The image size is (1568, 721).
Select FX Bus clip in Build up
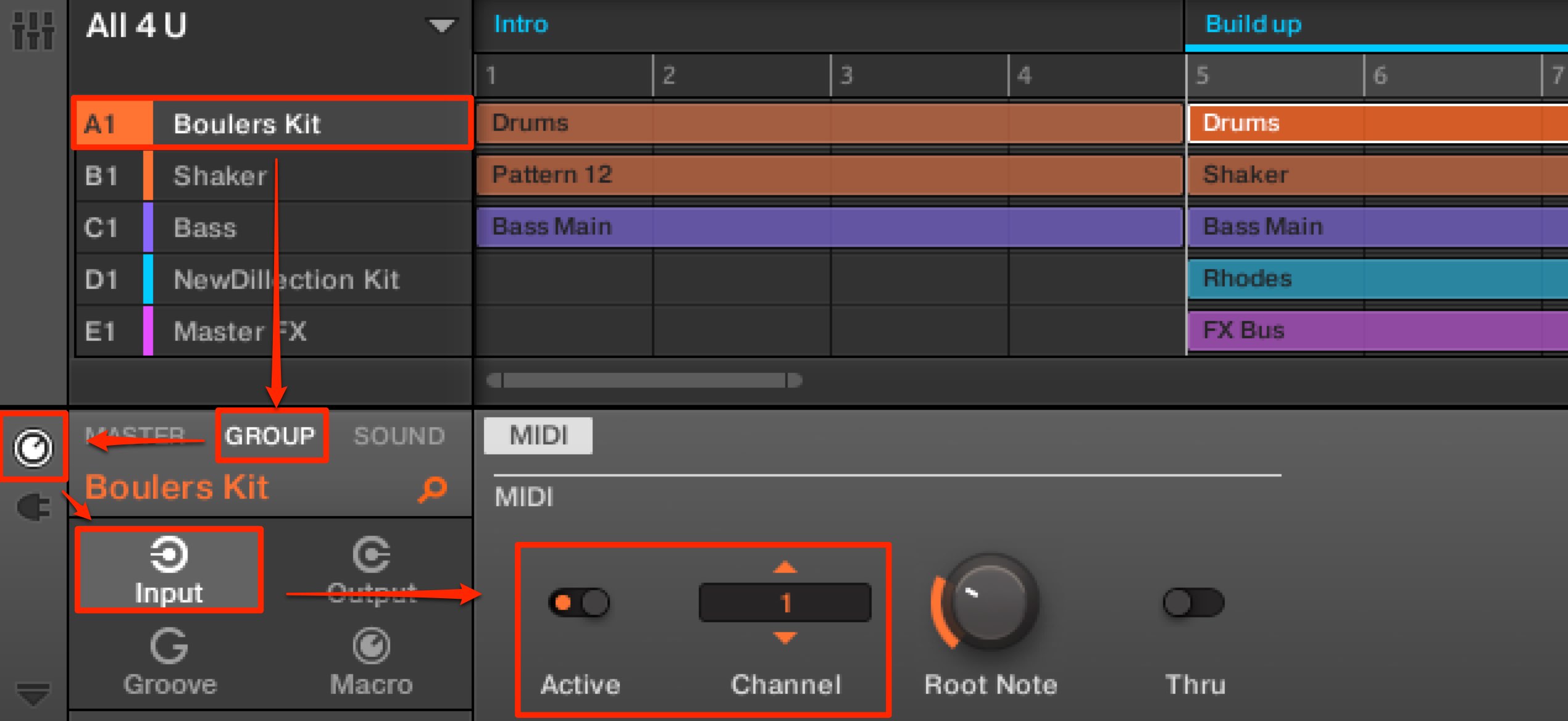point(1378,330)
